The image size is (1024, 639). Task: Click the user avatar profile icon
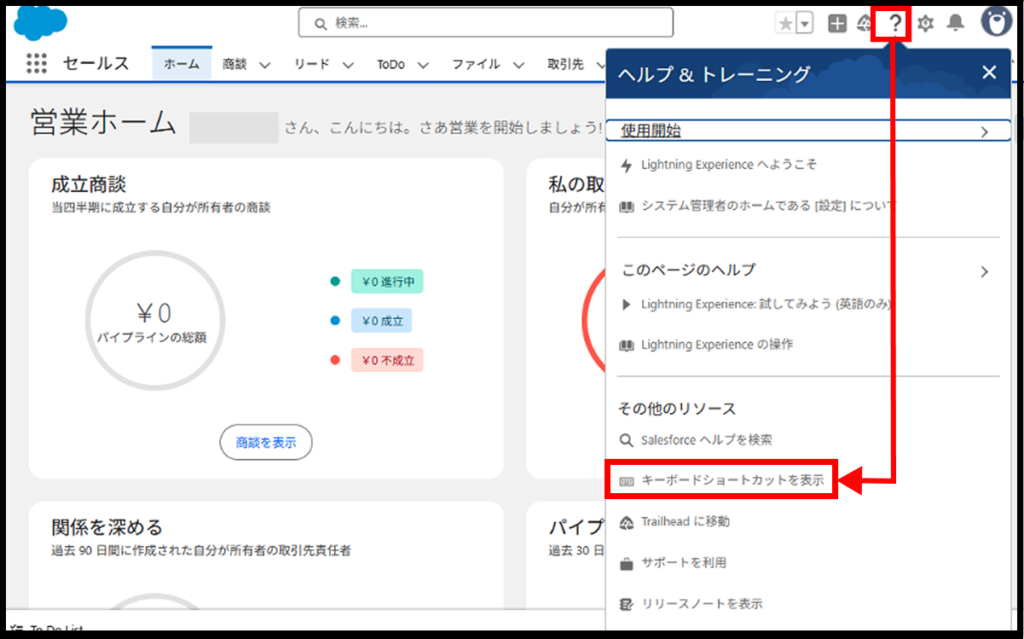click(996, 22)
